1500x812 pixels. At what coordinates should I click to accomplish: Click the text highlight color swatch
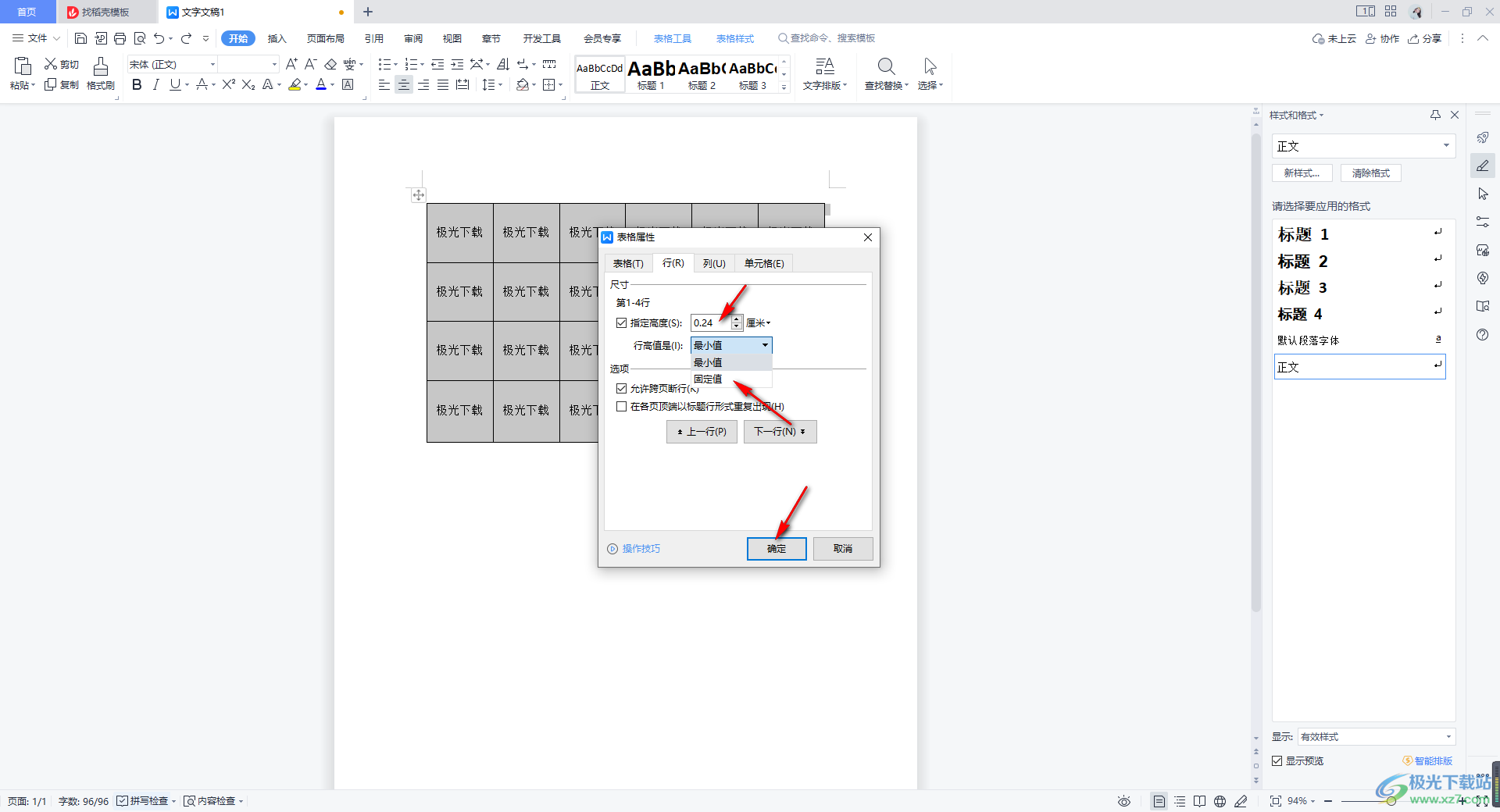pyautogui.click(x=295, y=84)
